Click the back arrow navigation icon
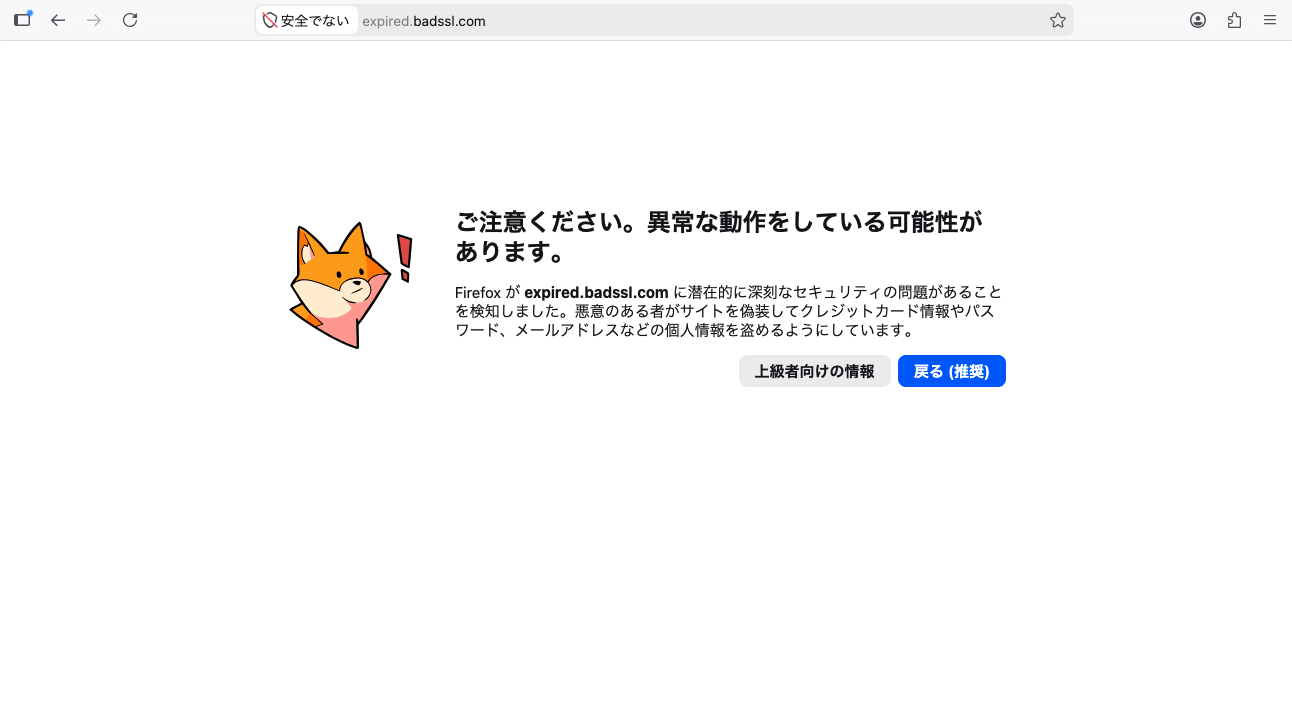This screenshot has width=1292, height=721. (58, 20)
